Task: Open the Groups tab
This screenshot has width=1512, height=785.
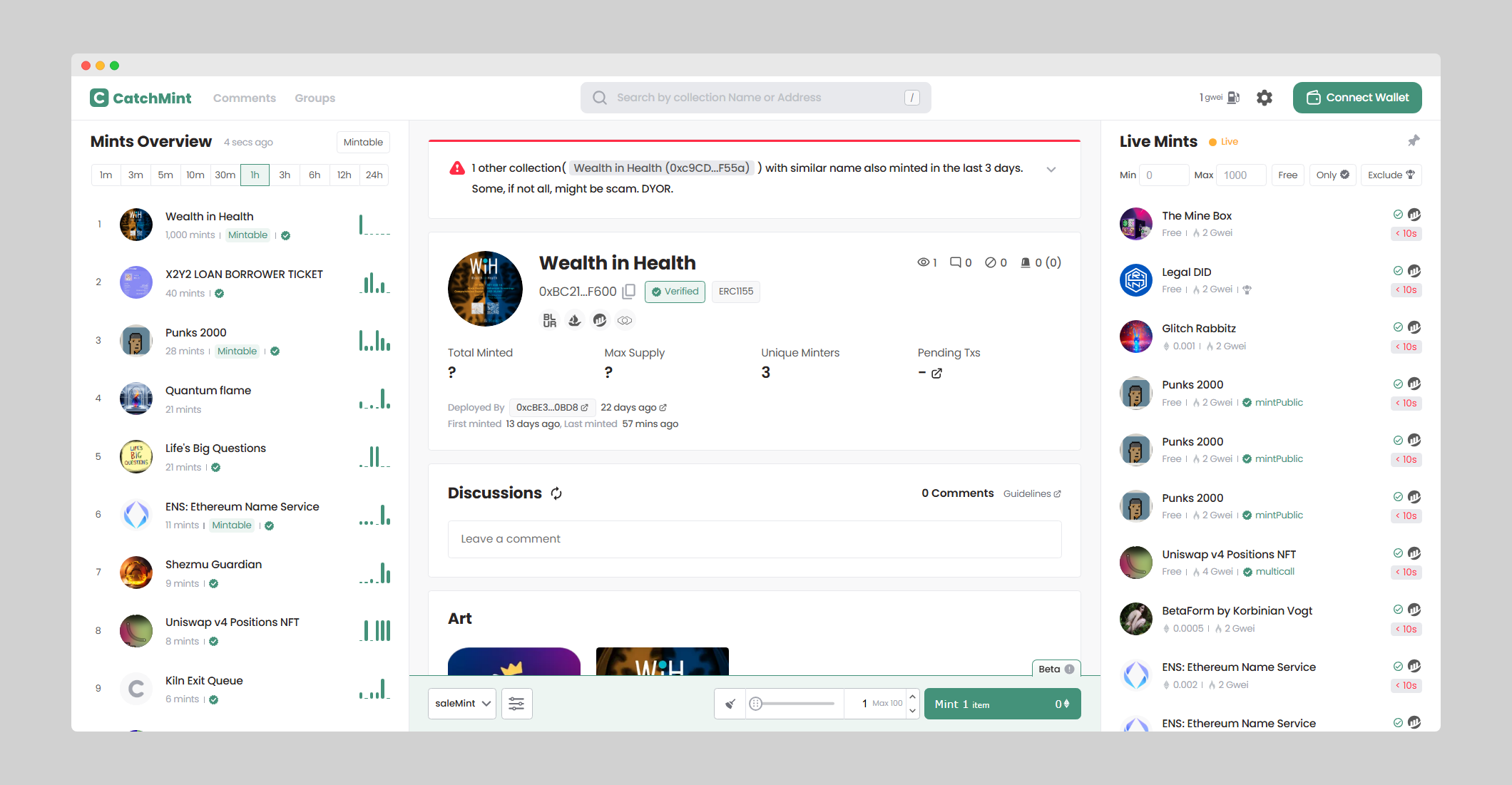Action: click(x=315, y=98)
